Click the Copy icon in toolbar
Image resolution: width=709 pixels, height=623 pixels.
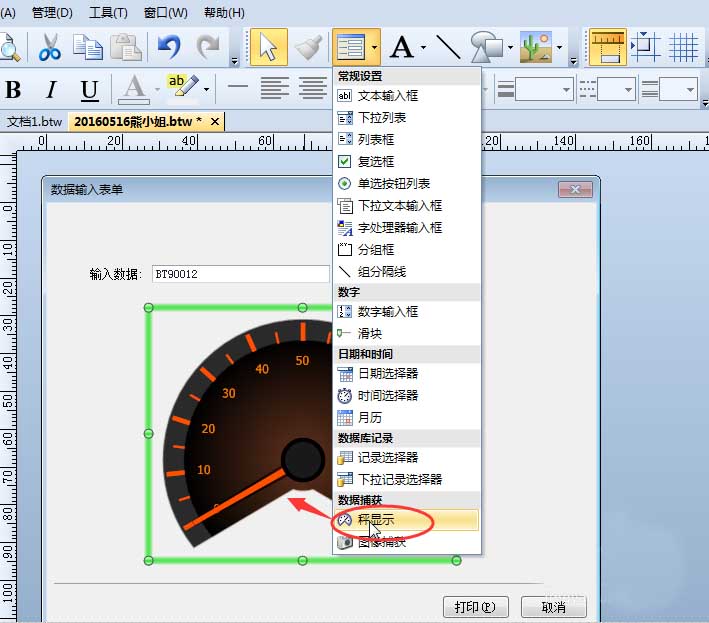click(x=88, y=47)
